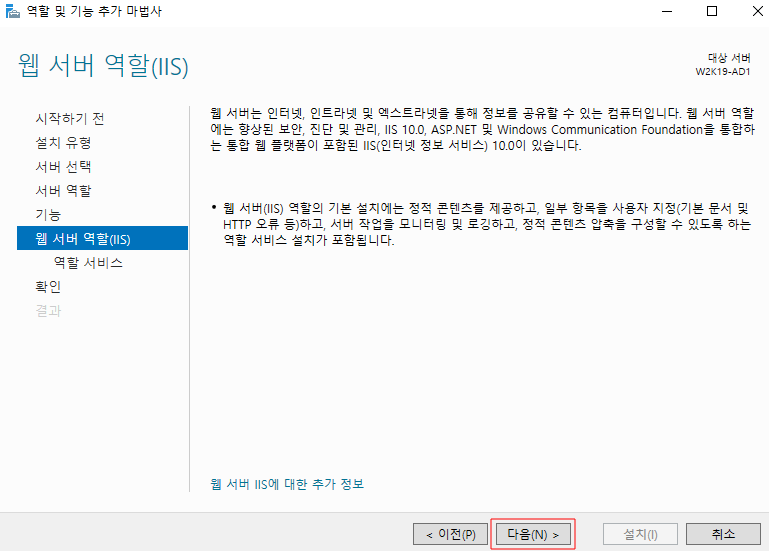Open the 기능 step in sidebar
The image size is (769, 551).
pyautogui.click(x=48, y=214)
